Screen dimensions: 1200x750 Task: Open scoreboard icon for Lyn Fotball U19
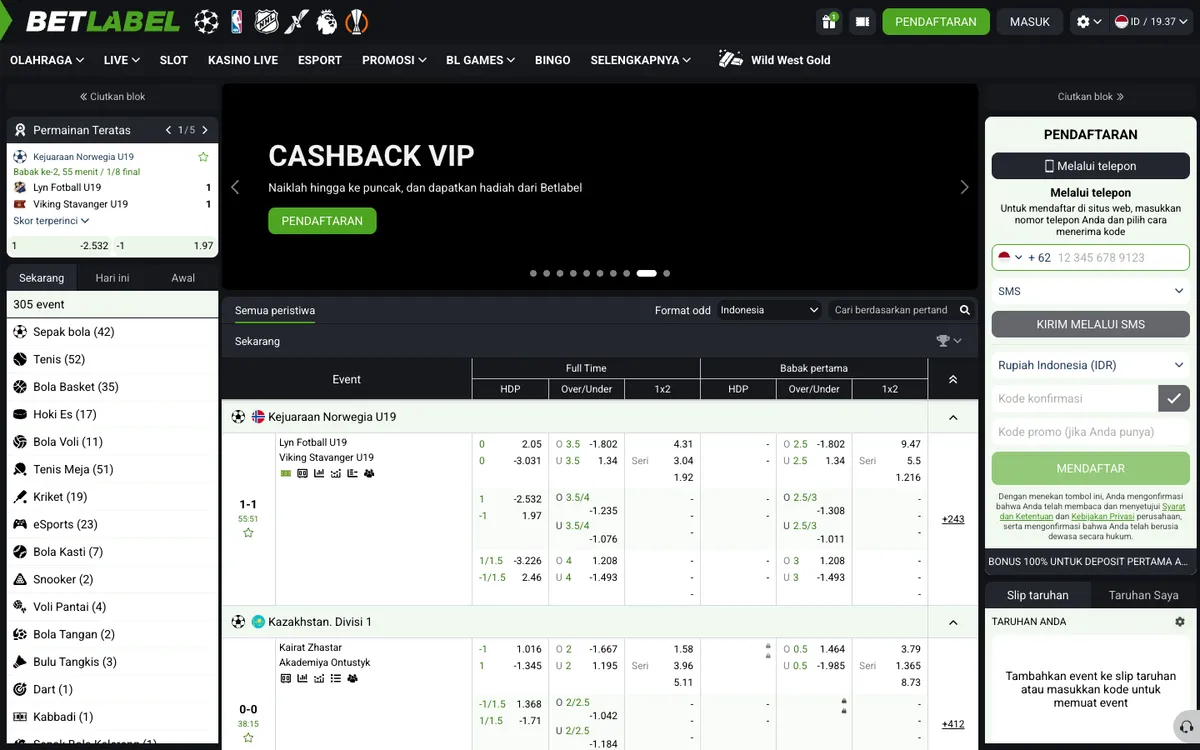[302, 473]
